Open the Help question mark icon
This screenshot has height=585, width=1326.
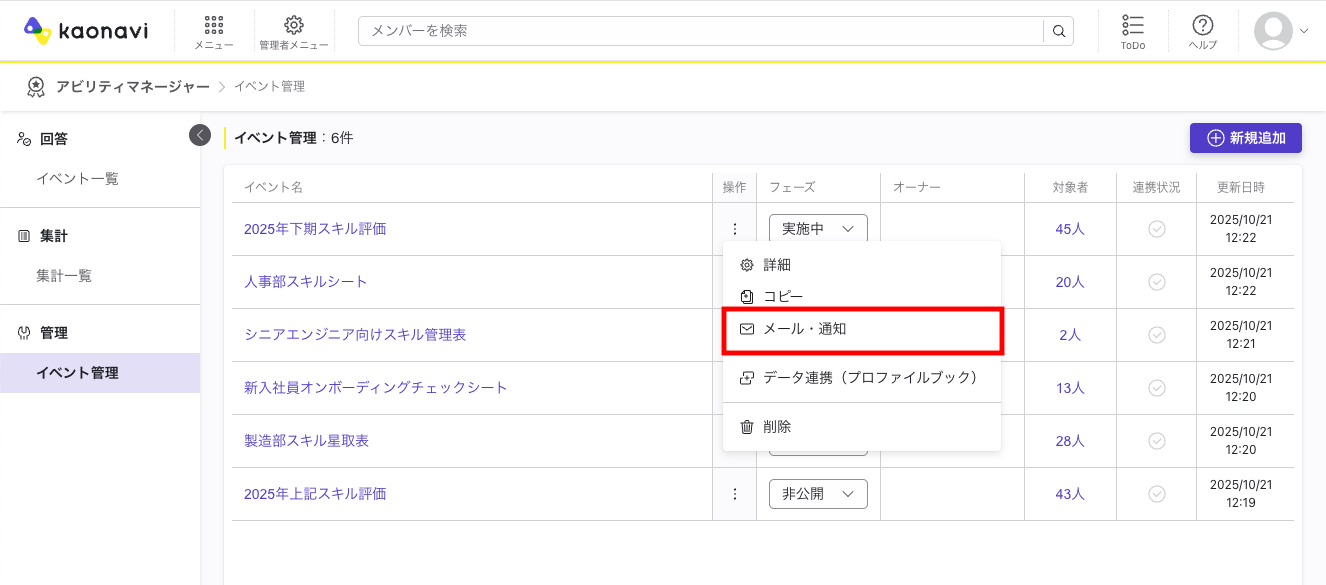coord(1202,31)
